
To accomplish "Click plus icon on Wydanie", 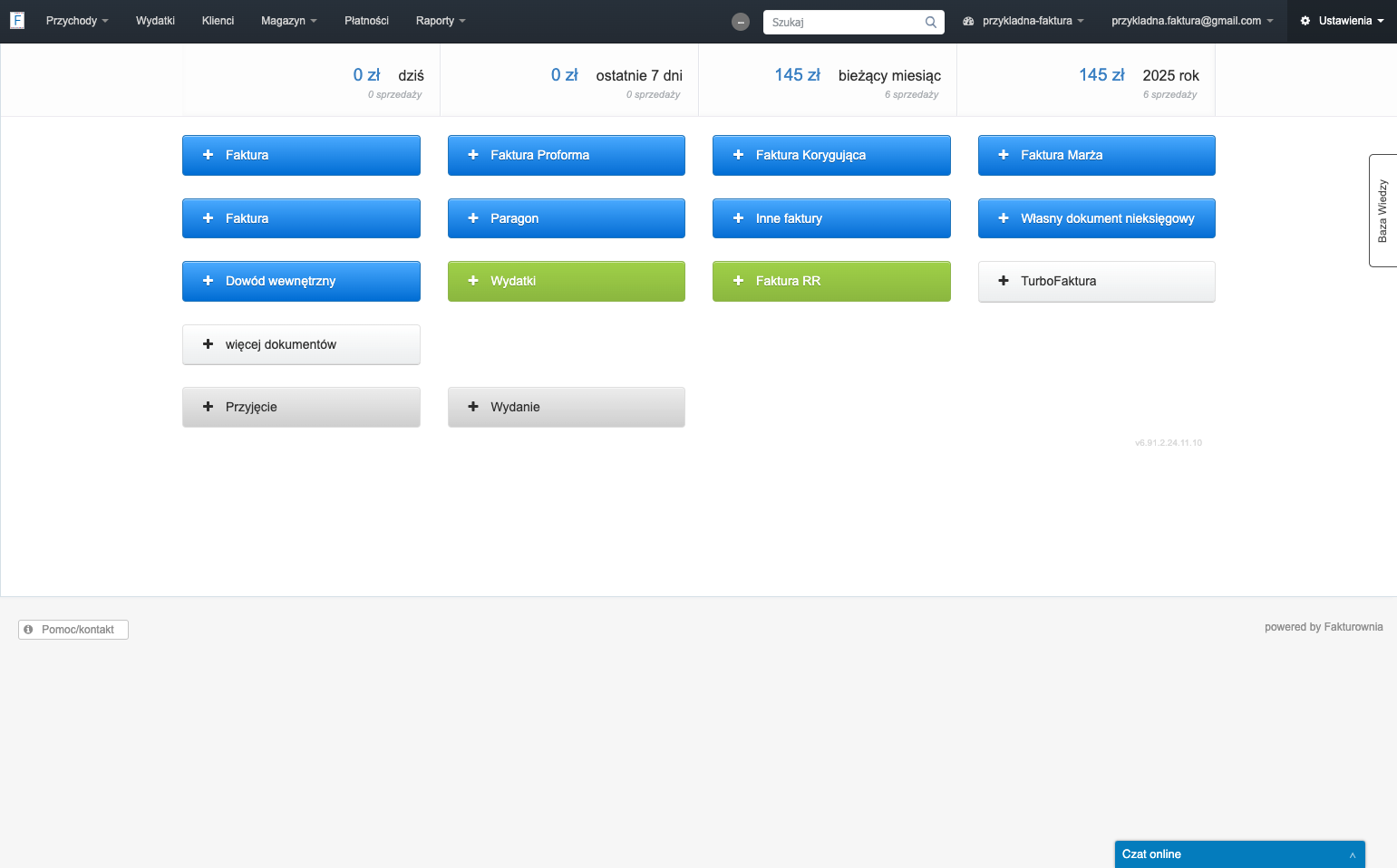I will point(473,407).
